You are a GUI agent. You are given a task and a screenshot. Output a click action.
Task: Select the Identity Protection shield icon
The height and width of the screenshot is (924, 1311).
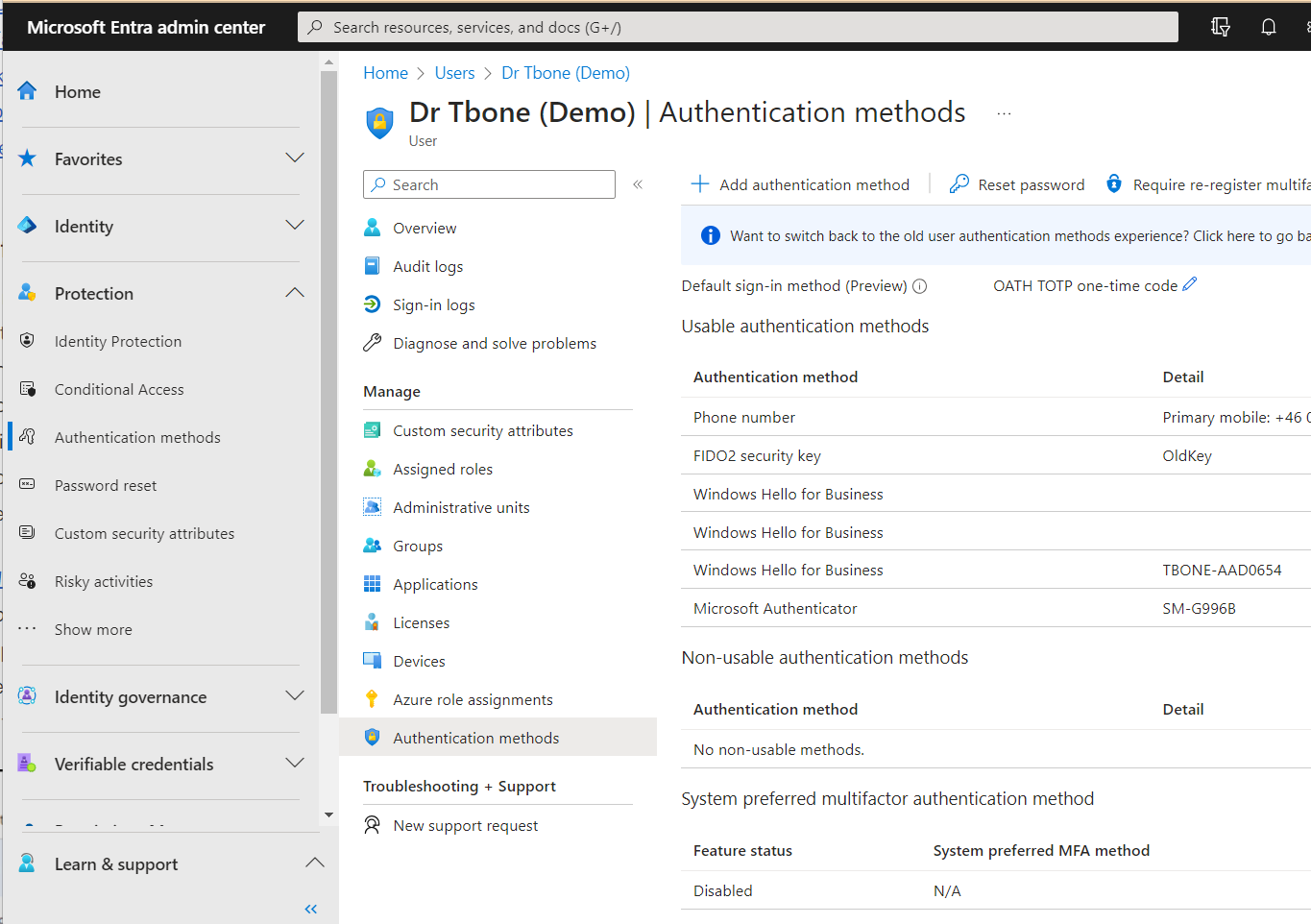tap(27, 341)
